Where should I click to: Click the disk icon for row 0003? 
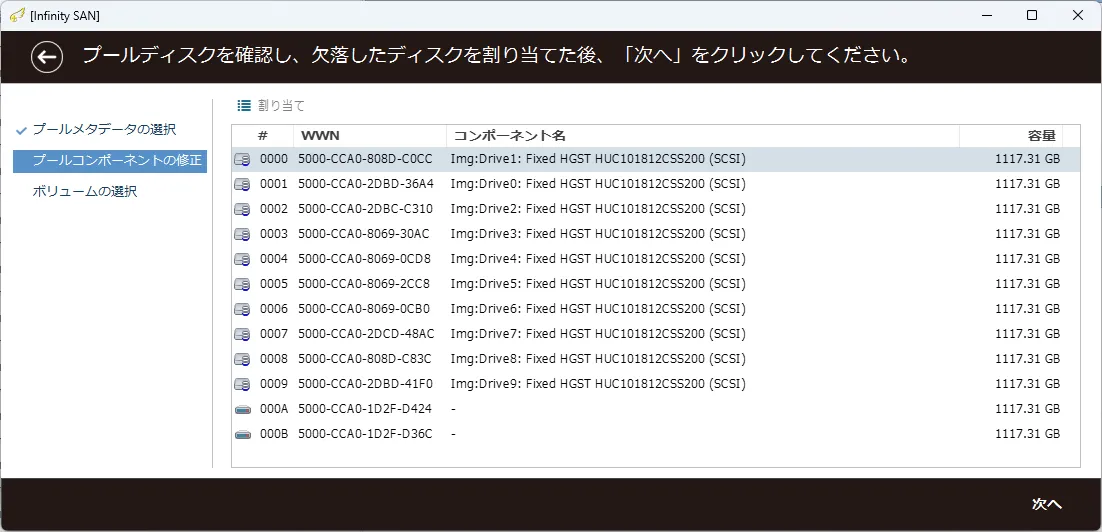point(242,234)
